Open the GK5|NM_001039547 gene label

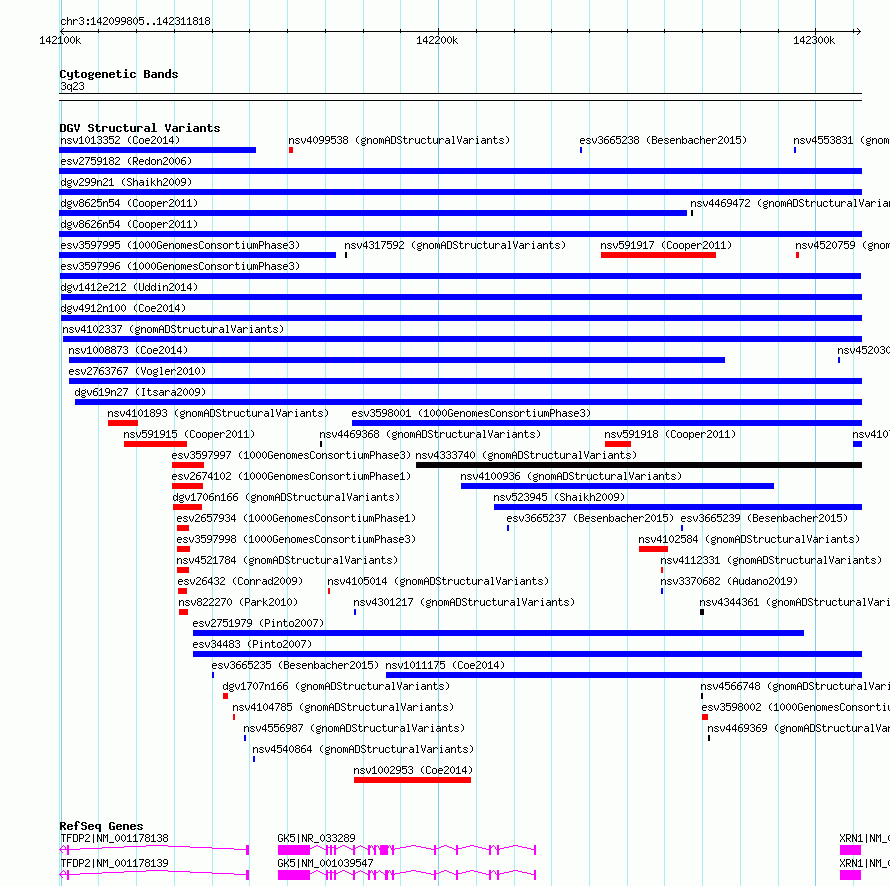pyautogui.click(x=325, y=863)
